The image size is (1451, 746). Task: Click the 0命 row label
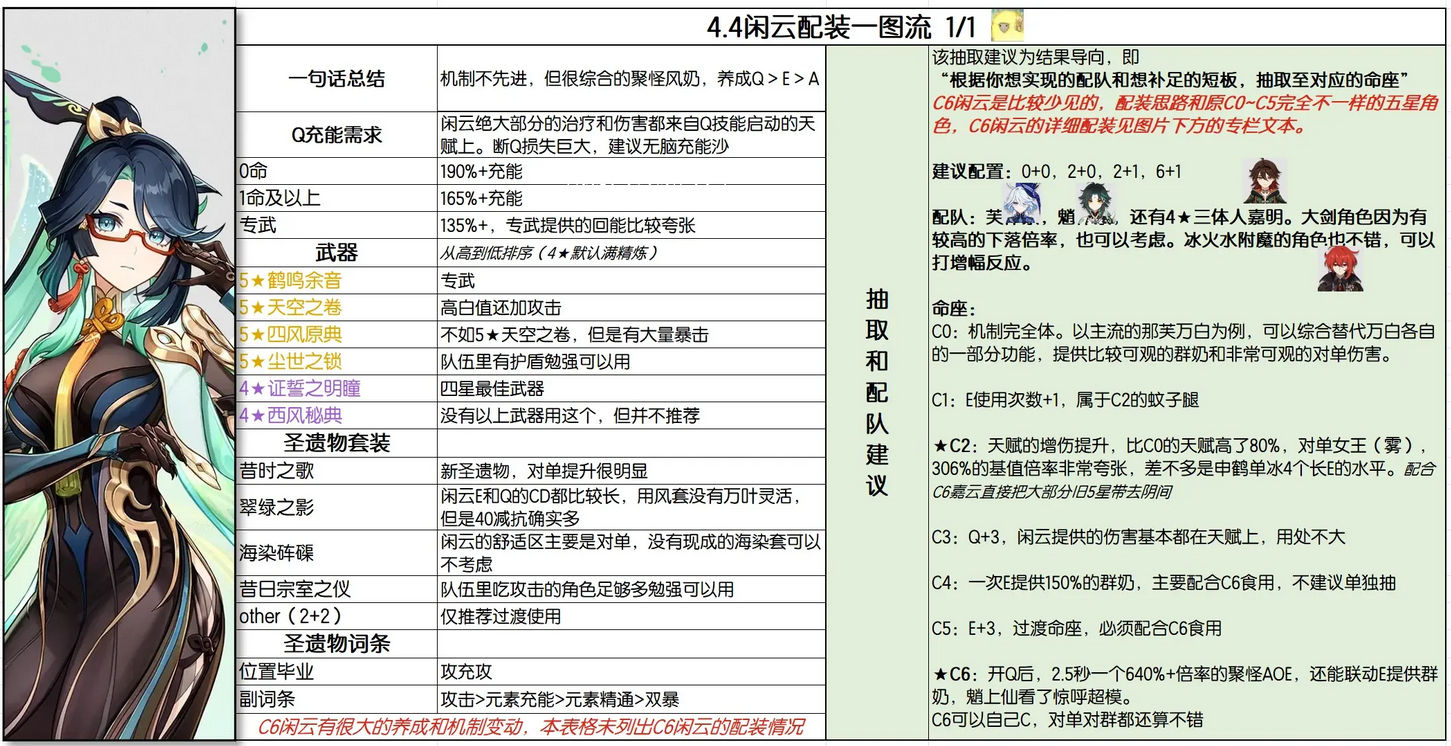pos(336,171)
